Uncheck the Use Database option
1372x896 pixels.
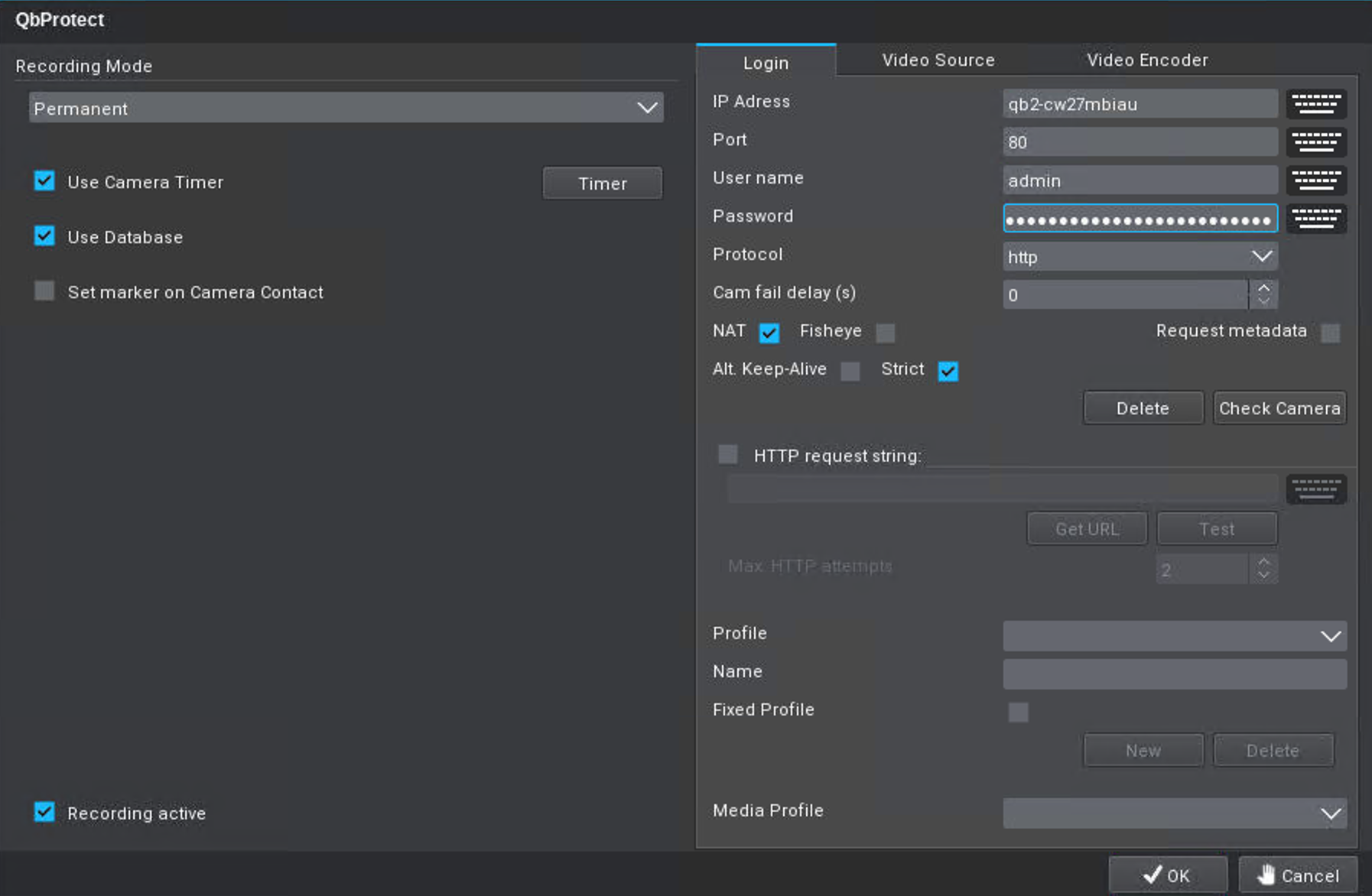(x=44, y=236)
